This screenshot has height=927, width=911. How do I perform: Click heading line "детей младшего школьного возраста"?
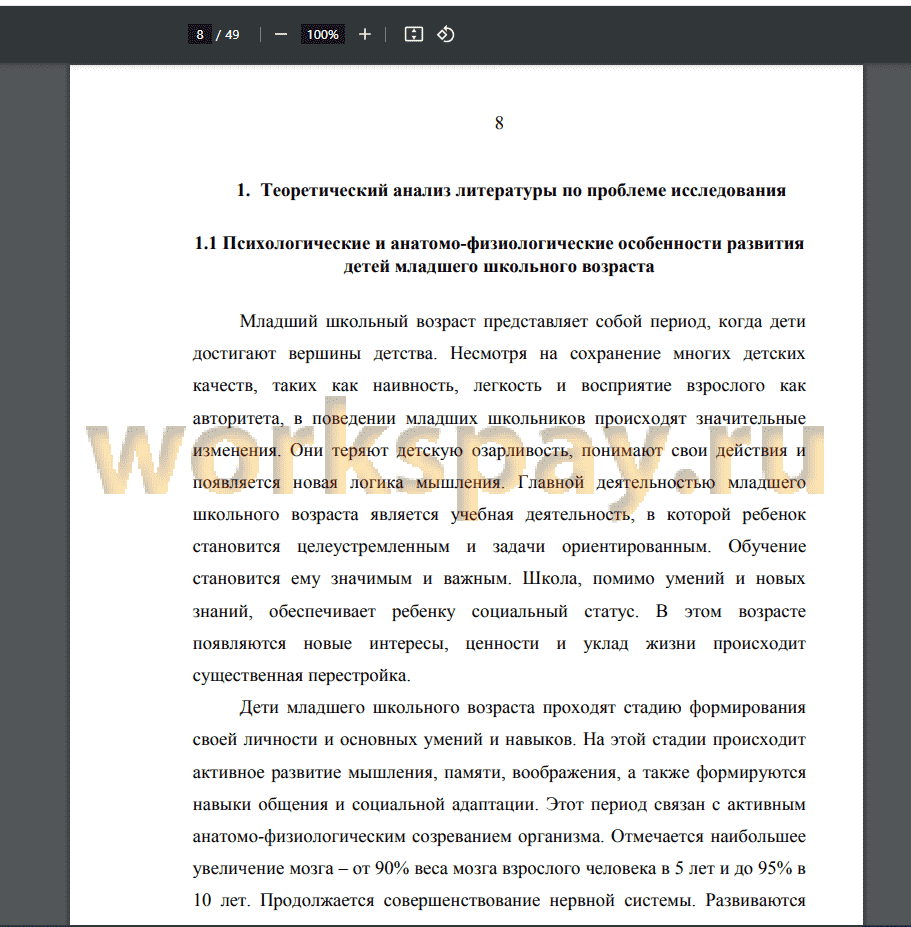click(499, 267)
